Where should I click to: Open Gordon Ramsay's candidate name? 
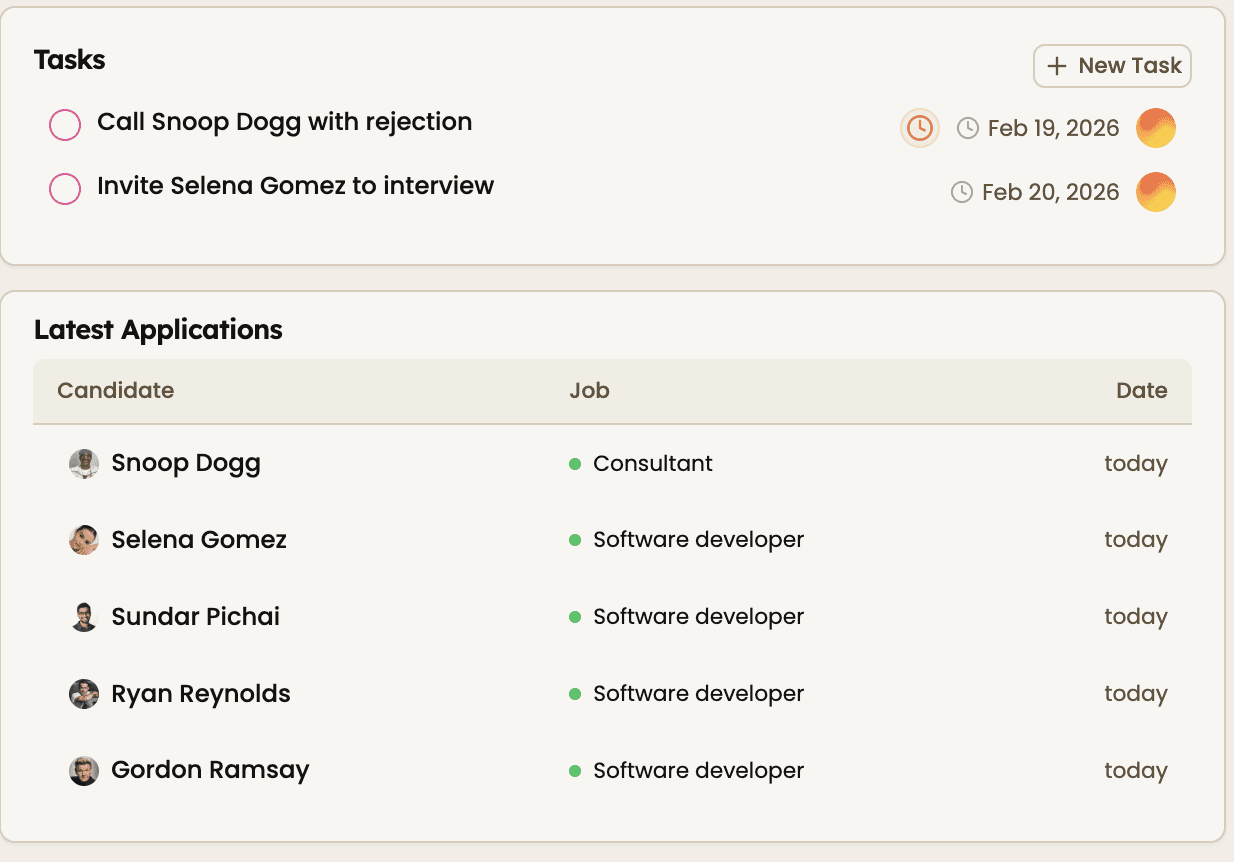[x=210, y=770]
